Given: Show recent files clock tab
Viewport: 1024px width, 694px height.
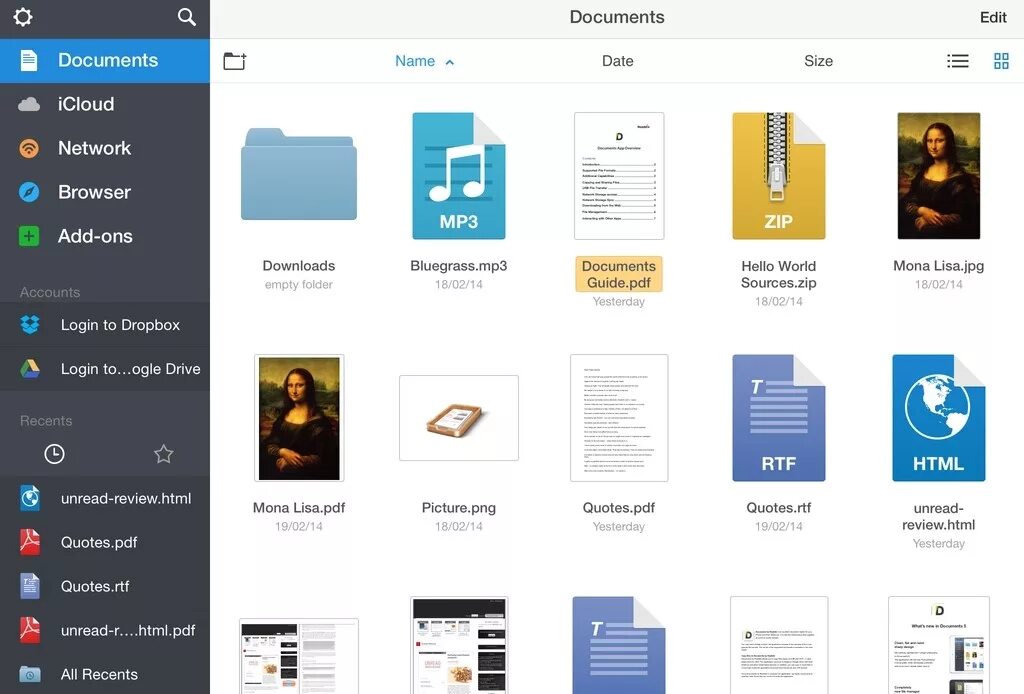Looking at the screenshot, I should [54, 454].
